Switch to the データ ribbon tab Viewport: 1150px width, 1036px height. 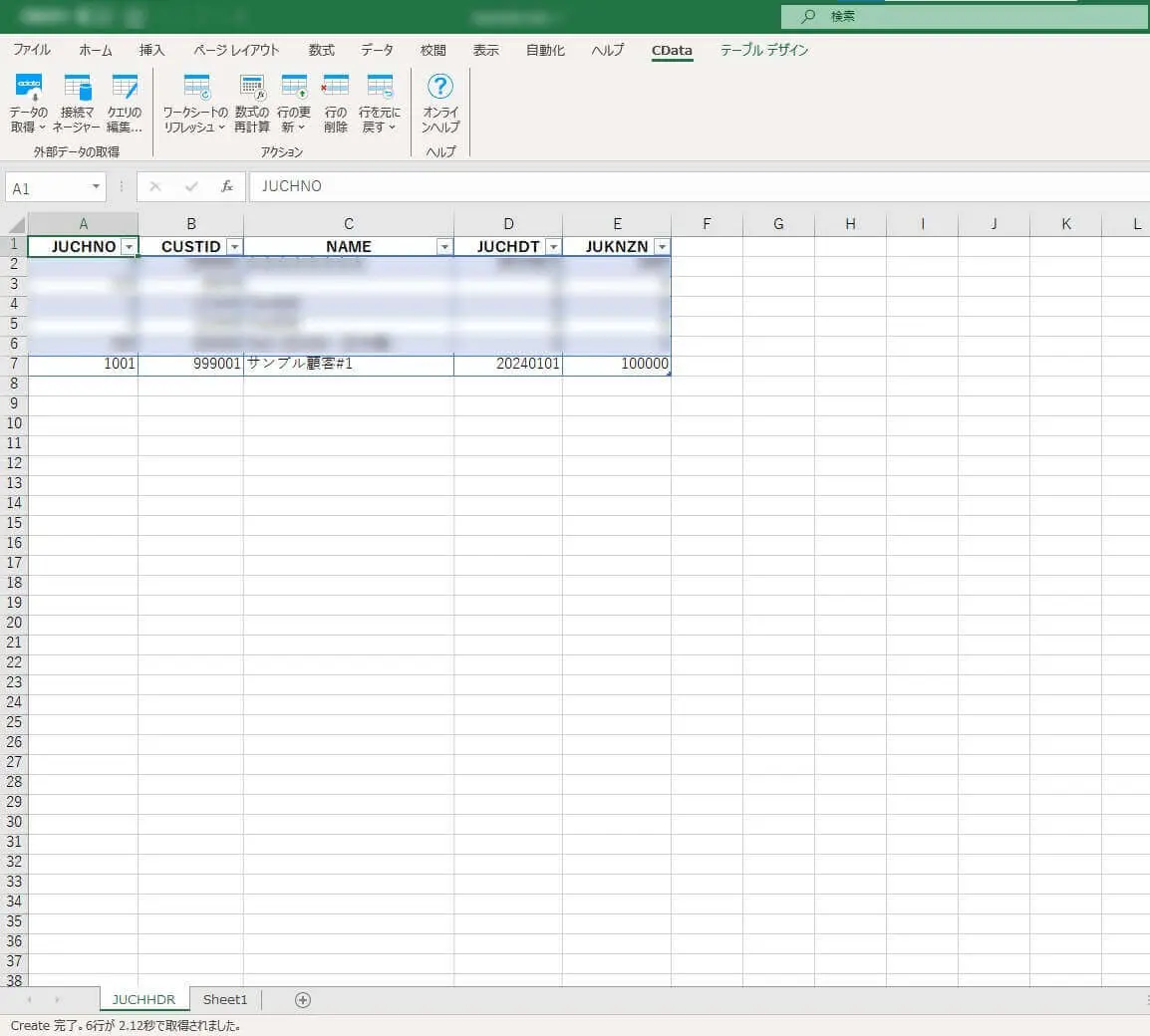click(377, 50)
